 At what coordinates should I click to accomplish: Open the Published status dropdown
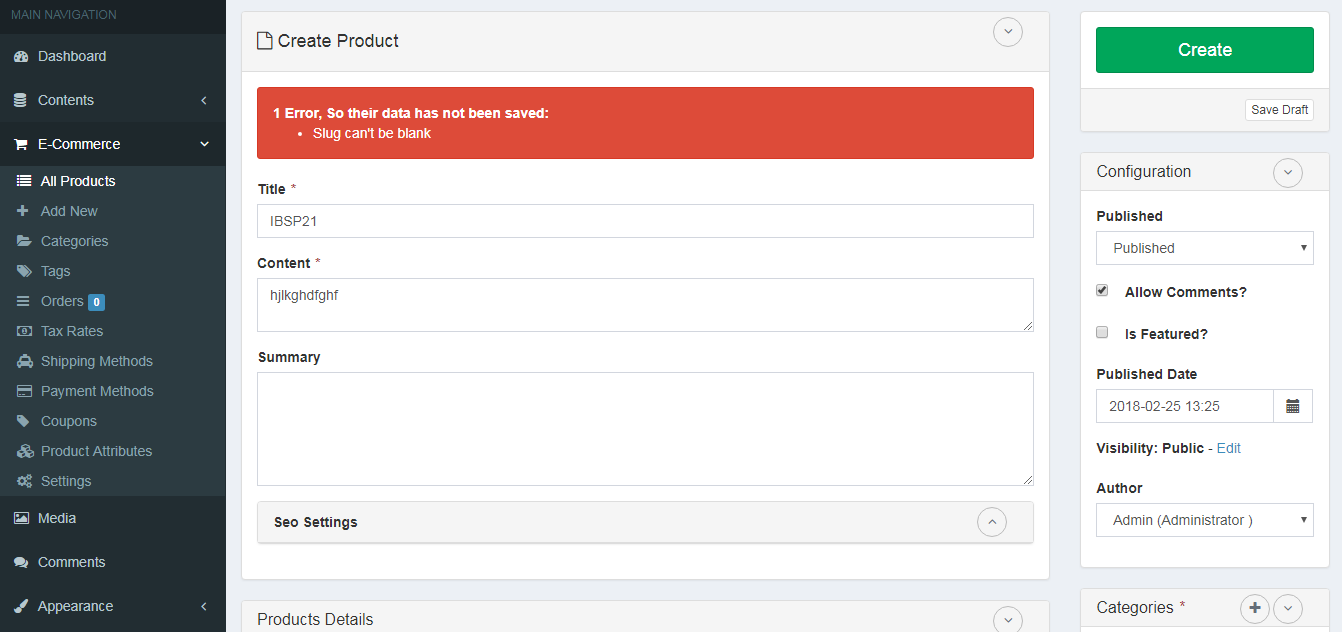1204,247
